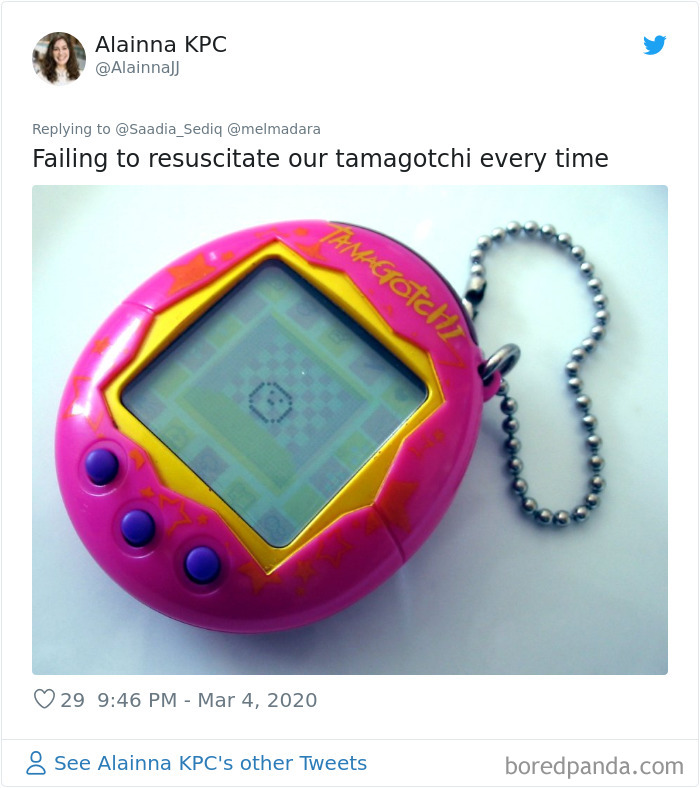The width and height of the screenshot is (700, 788).
Task: Click the Twitter bird logo
Action: tap(654, 45)
